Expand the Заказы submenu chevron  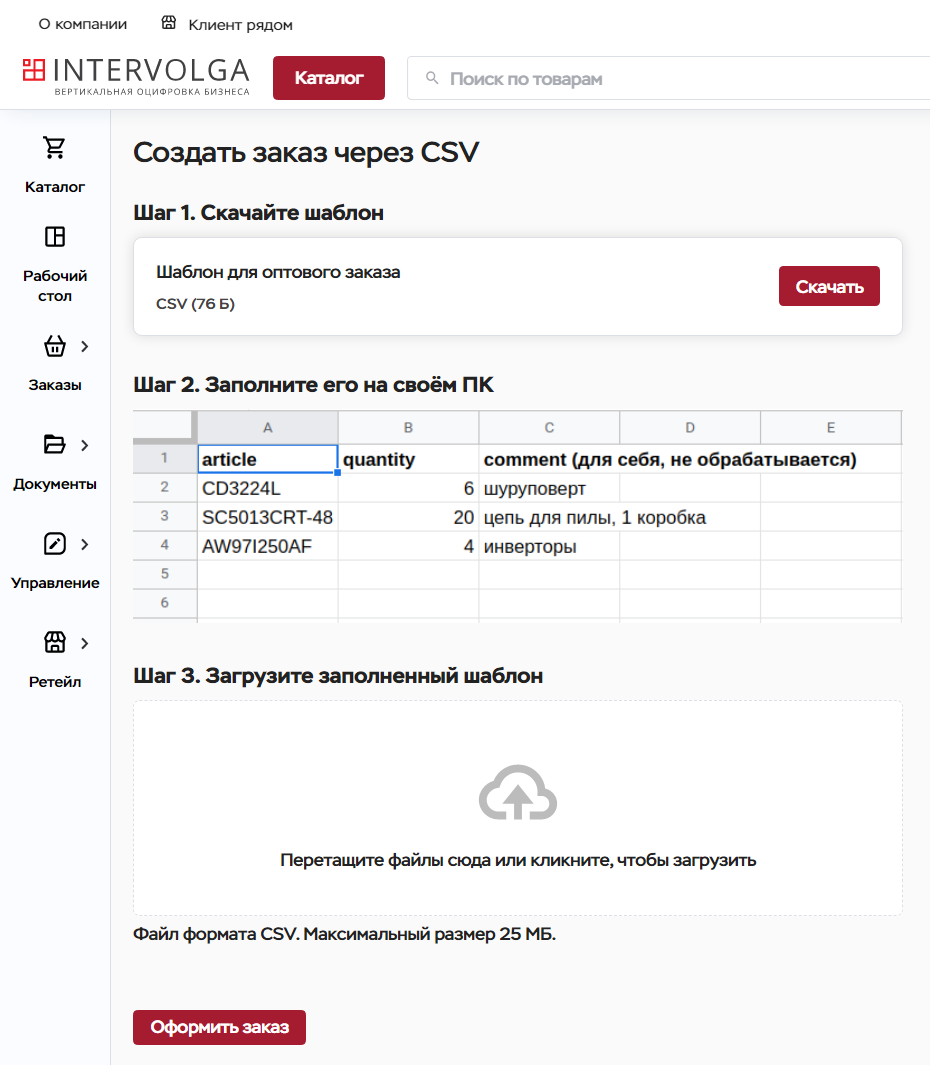[x=85, y=346]
